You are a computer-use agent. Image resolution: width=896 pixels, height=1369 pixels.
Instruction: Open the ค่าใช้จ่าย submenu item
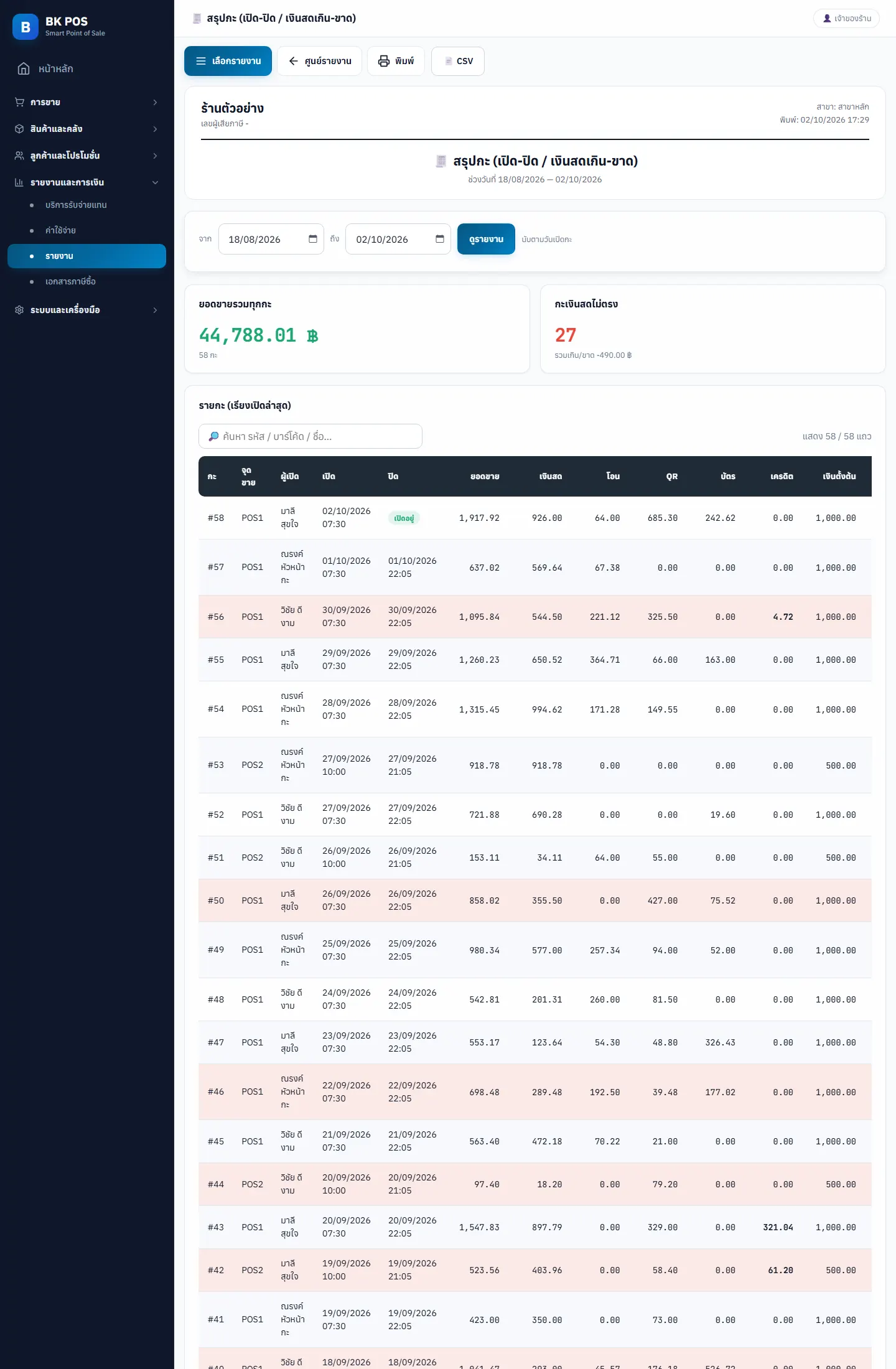click(86, 230)
